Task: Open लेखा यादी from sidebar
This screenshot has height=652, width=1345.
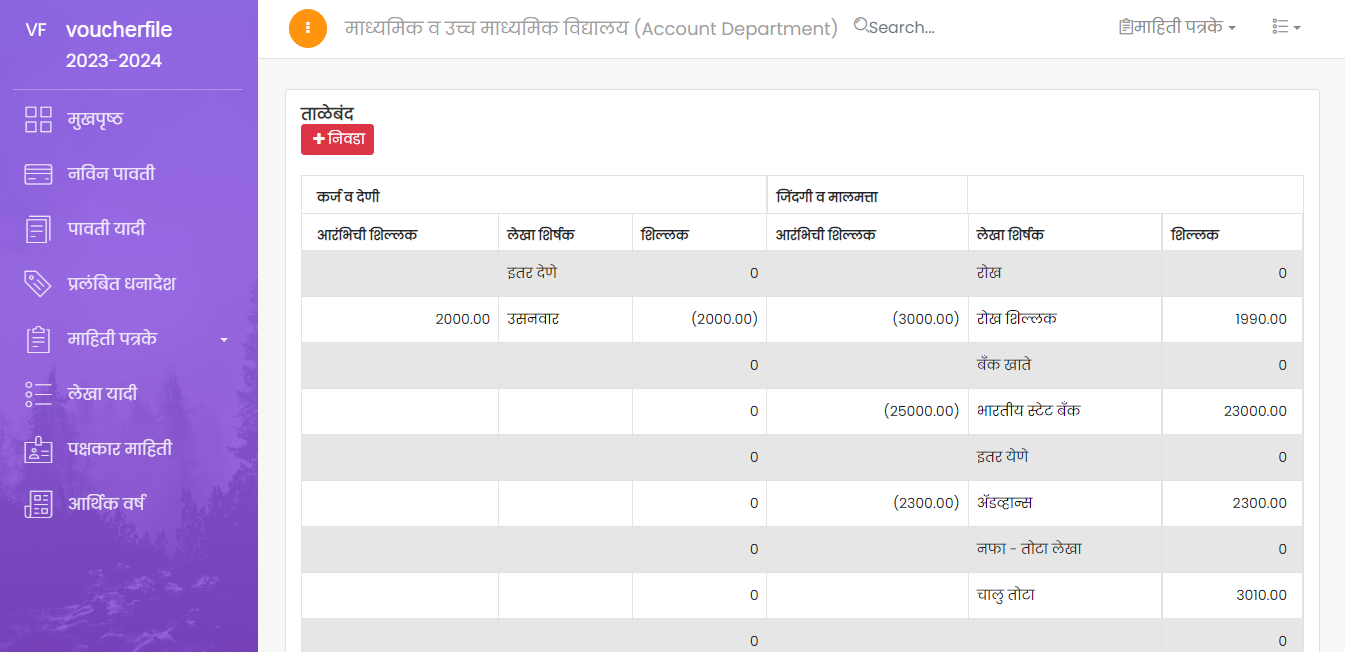Action: (102, 394)
